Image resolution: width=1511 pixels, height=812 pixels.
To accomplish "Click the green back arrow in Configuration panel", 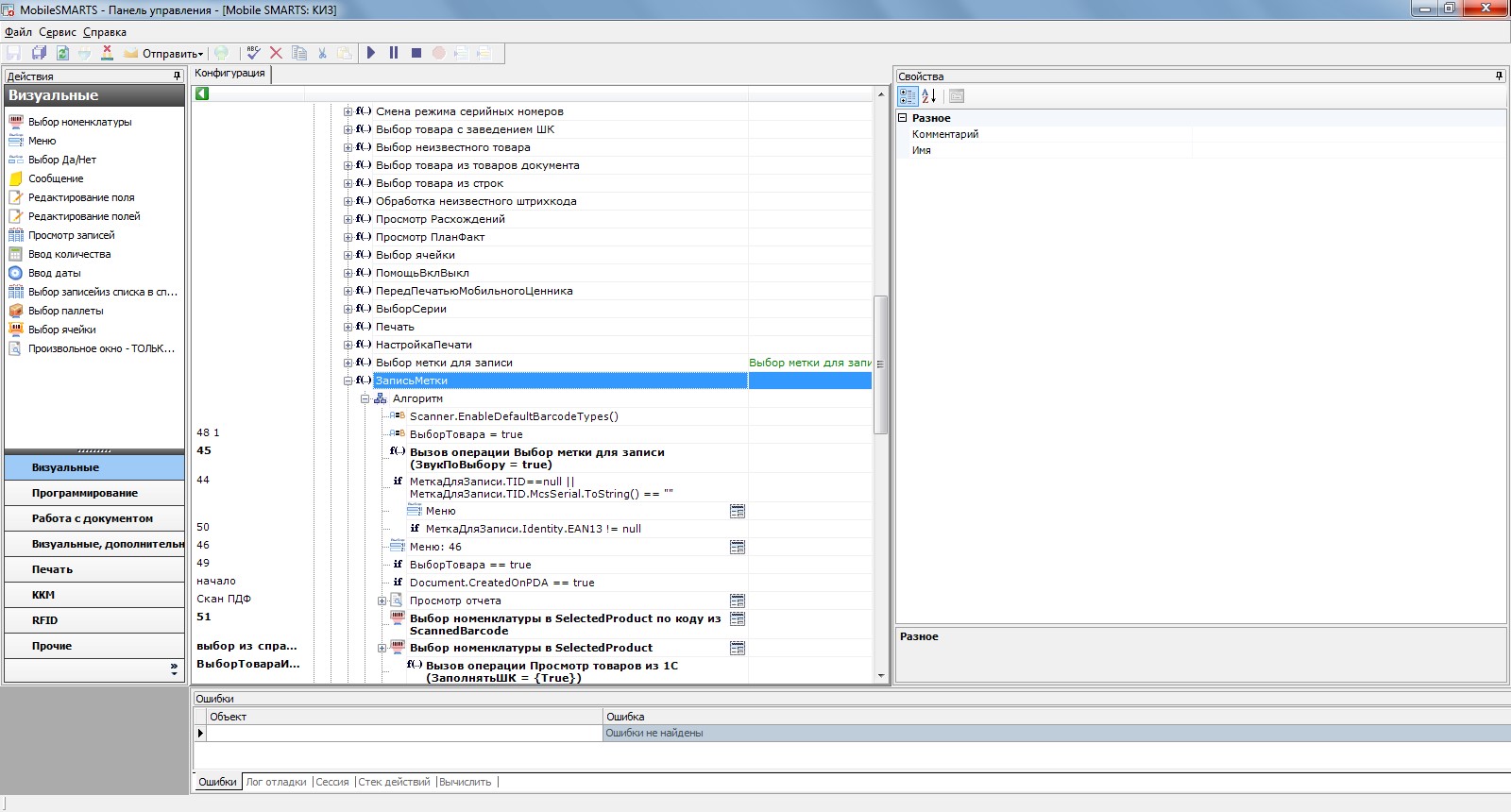I will pos(202,93).
